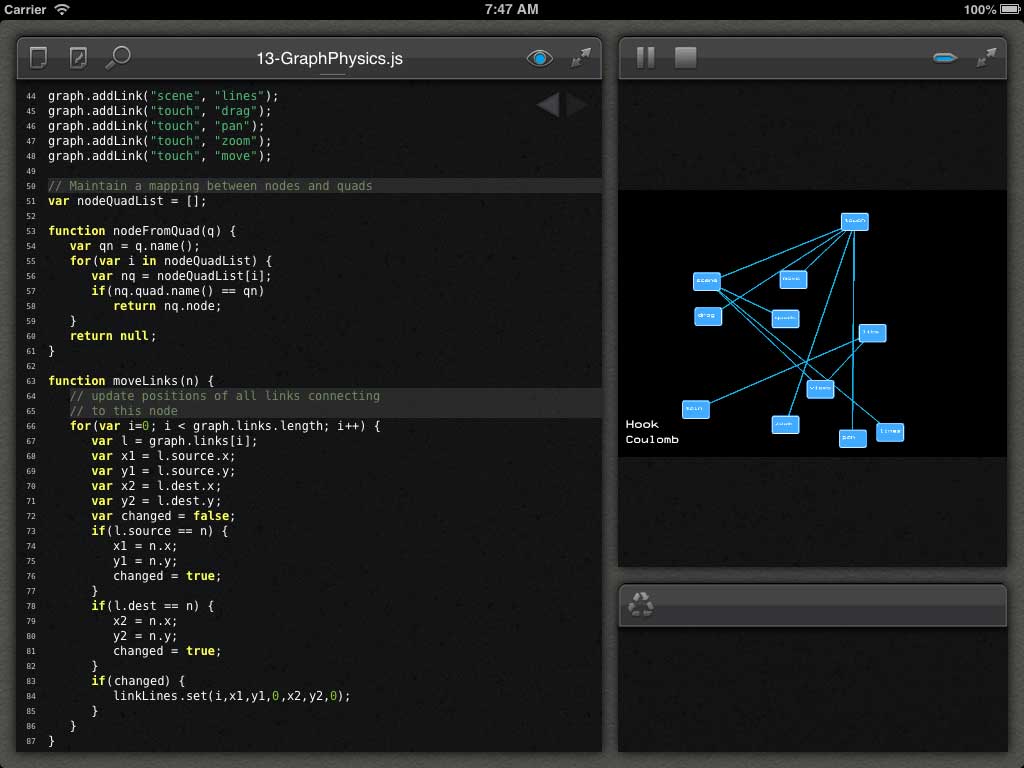
Task: Select the 'touch' graph node
Action: pyautogui.click(x=854, y=221)
